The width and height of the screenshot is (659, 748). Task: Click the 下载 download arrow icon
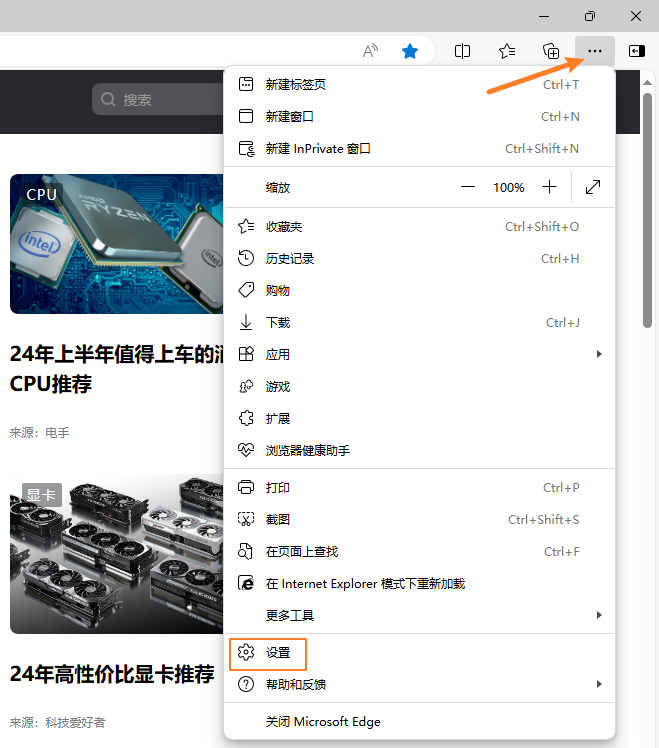pos(246,322)
